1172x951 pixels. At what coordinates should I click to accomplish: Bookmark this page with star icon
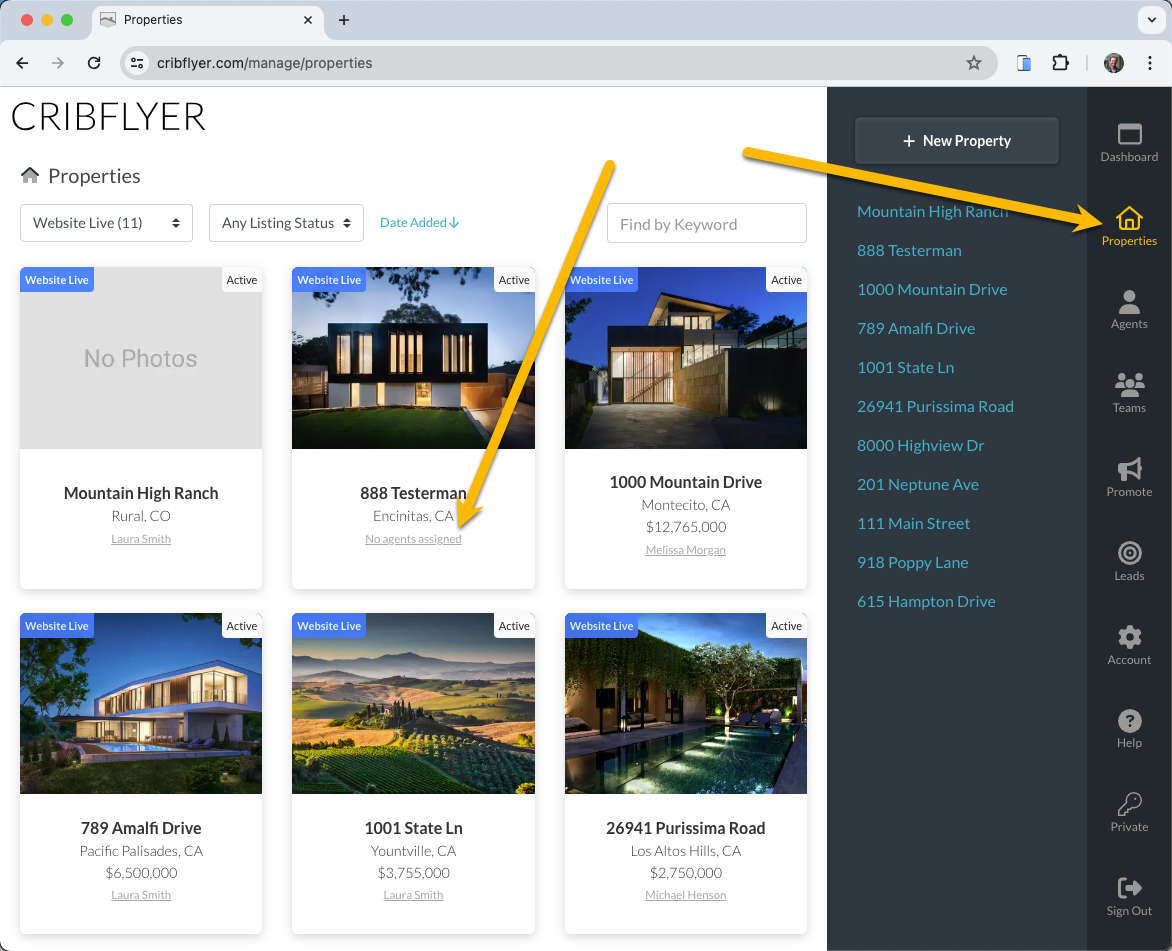(x=973, y=63)
